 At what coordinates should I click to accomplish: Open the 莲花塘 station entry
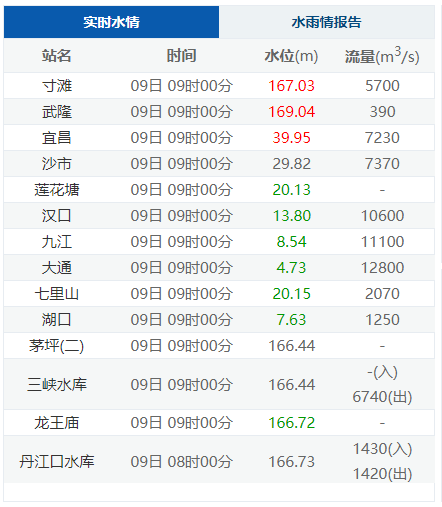click(57, 190)
